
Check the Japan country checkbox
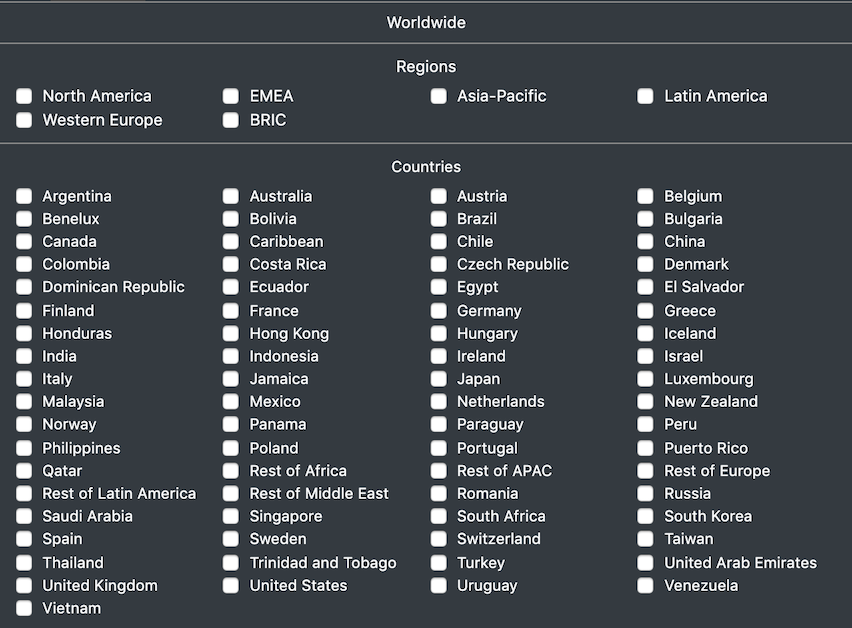click(438, 379)
